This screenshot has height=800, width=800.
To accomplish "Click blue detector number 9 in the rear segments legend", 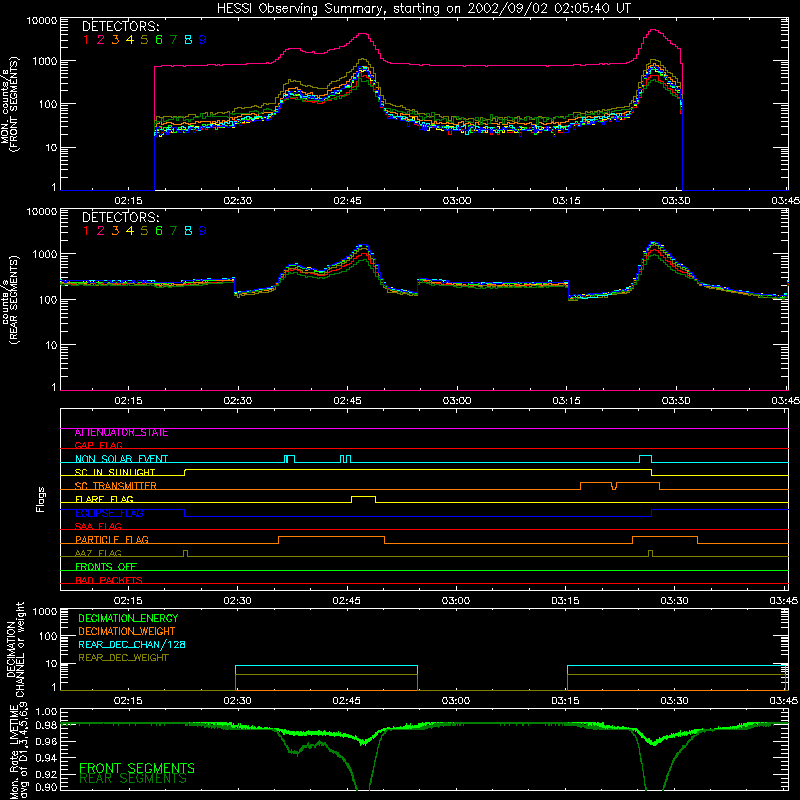I will coord(203,231).
